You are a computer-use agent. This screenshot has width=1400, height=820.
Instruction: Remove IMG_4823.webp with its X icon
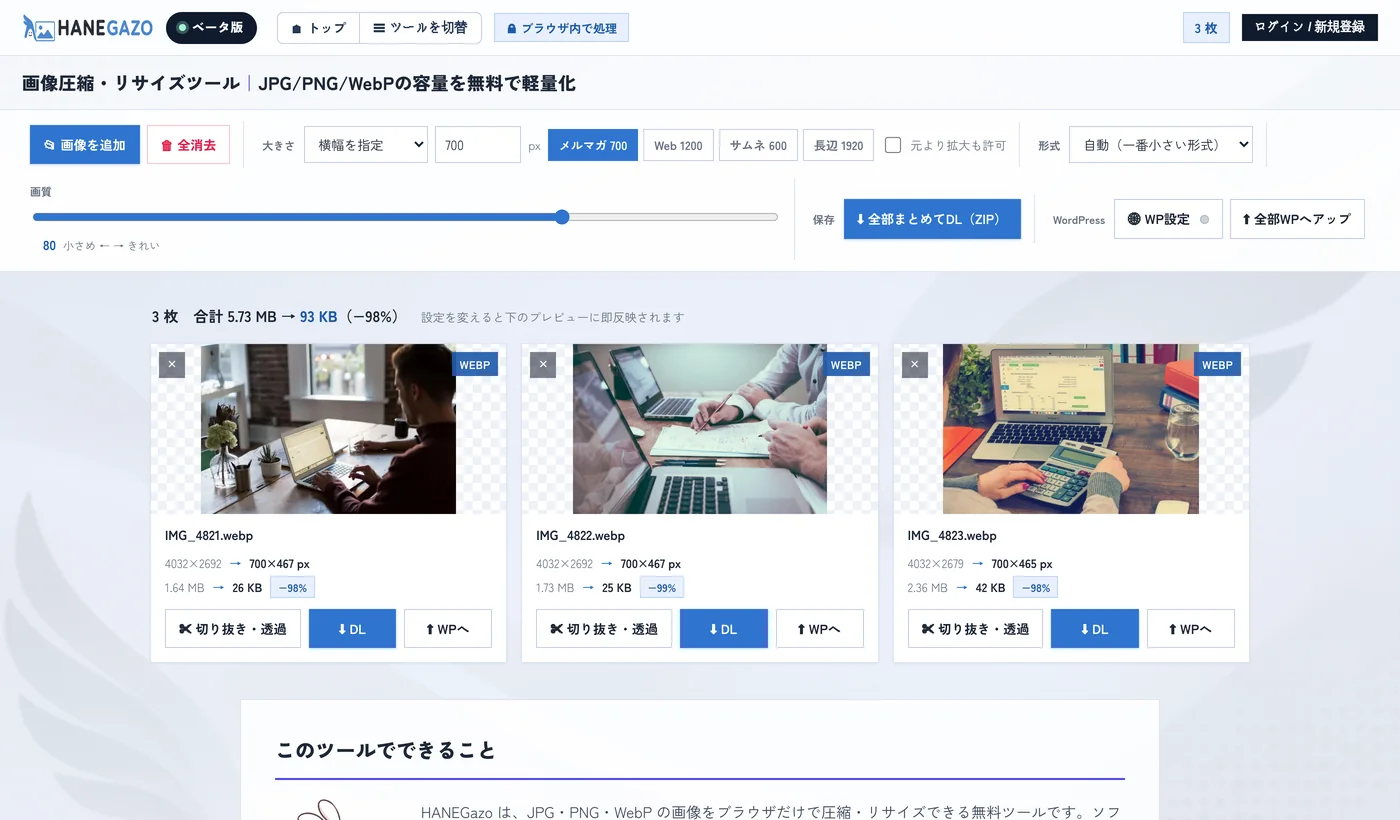(915, 365)
